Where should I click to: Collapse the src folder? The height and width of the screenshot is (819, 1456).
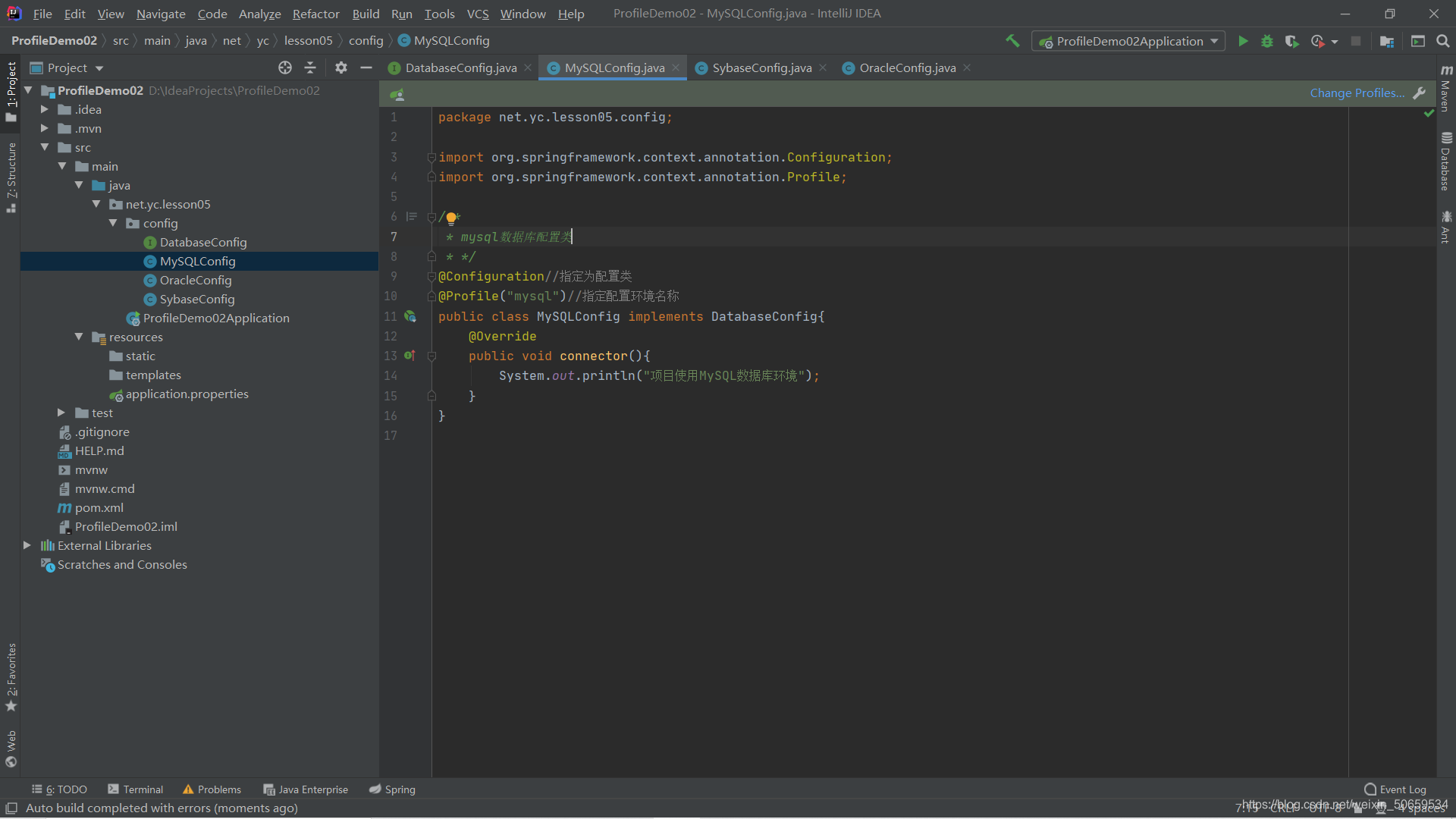pyautogui.click(x=44, y=147)
